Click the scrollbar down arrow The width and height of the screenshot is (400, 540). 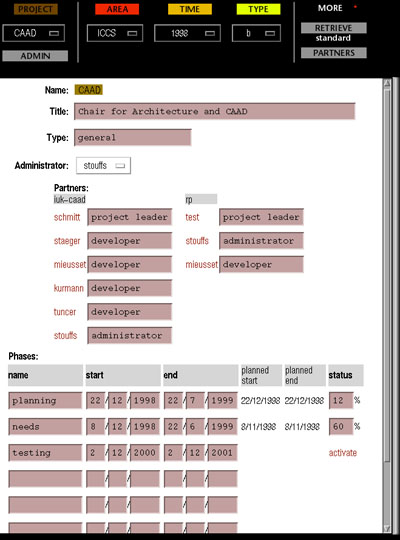click(387, 528)
